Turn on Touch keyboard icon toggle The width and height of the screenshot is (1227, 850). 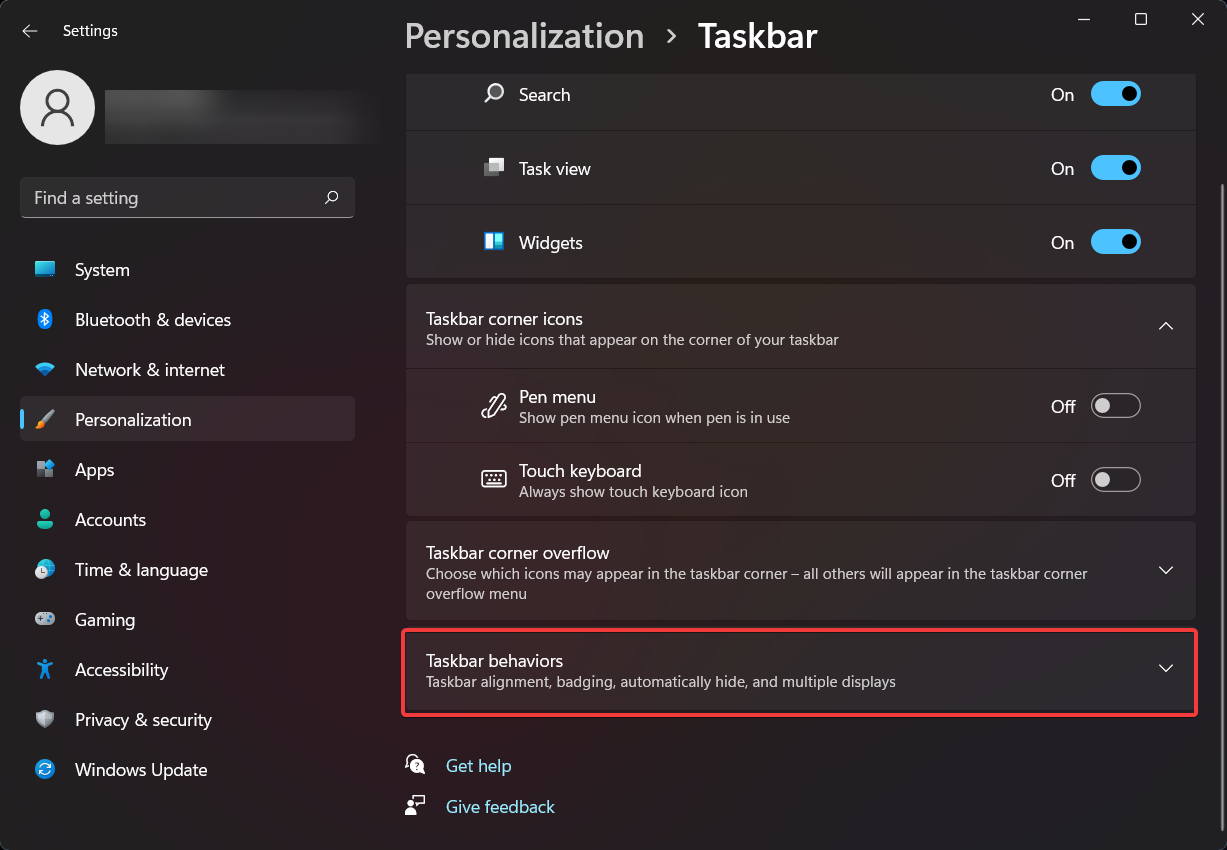(1115, 480)
